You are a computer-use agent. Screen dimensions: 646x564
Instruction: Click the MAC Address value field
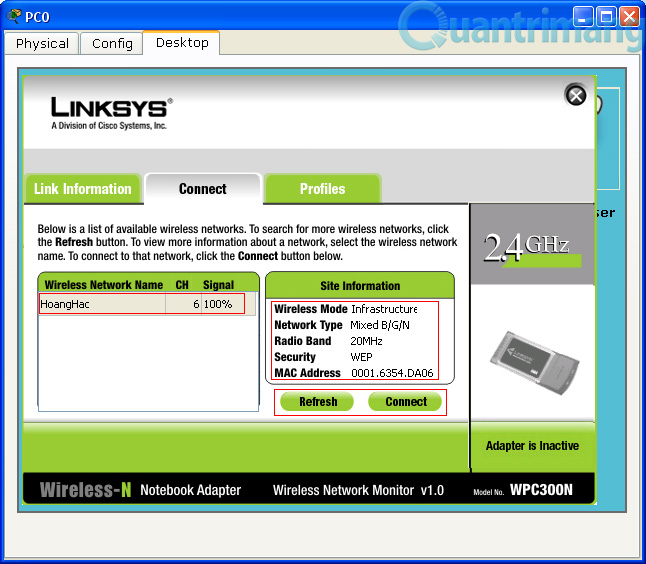click(392, 373)
